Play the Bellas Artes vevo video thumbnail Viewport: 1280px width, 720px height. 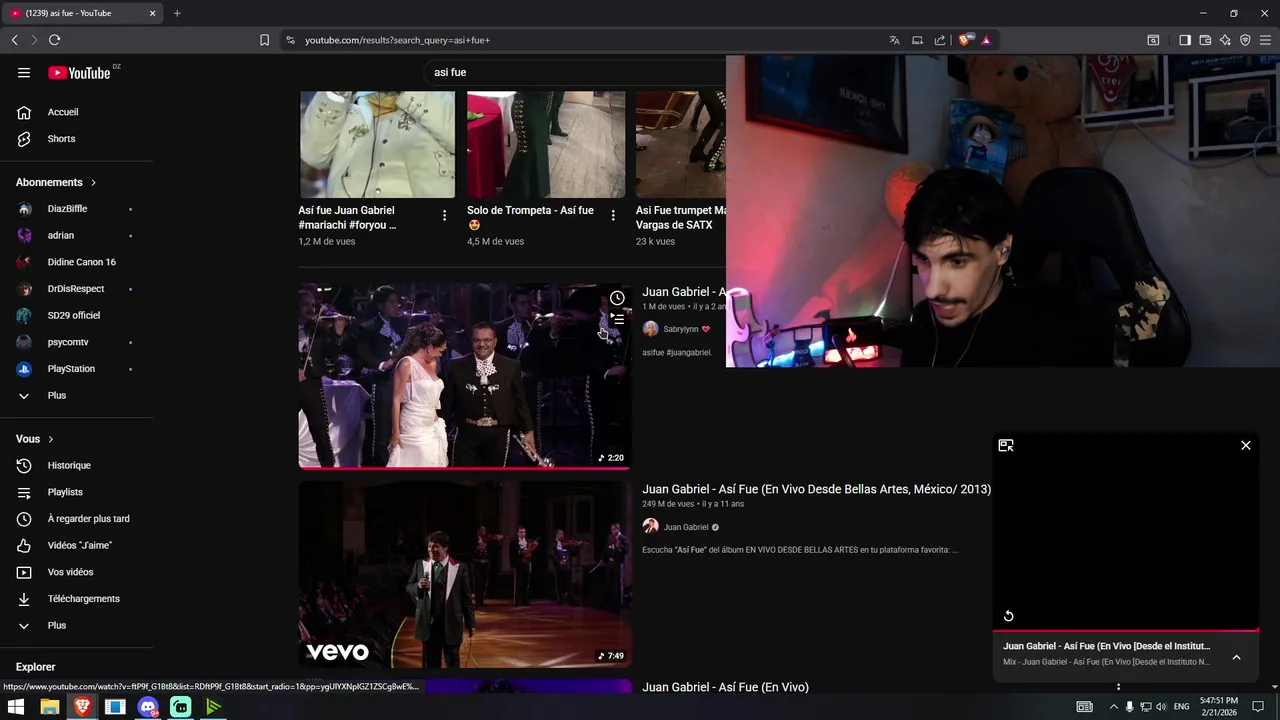click(465, 574)
